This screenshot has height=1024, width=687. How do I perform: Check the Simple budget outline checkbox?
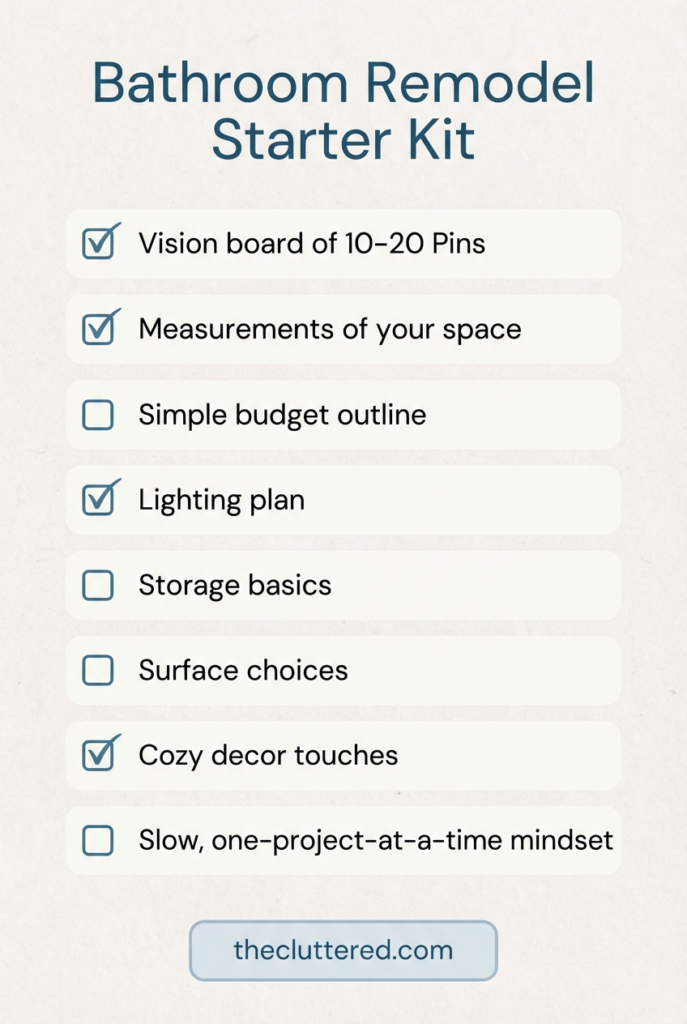click(98, 415)
